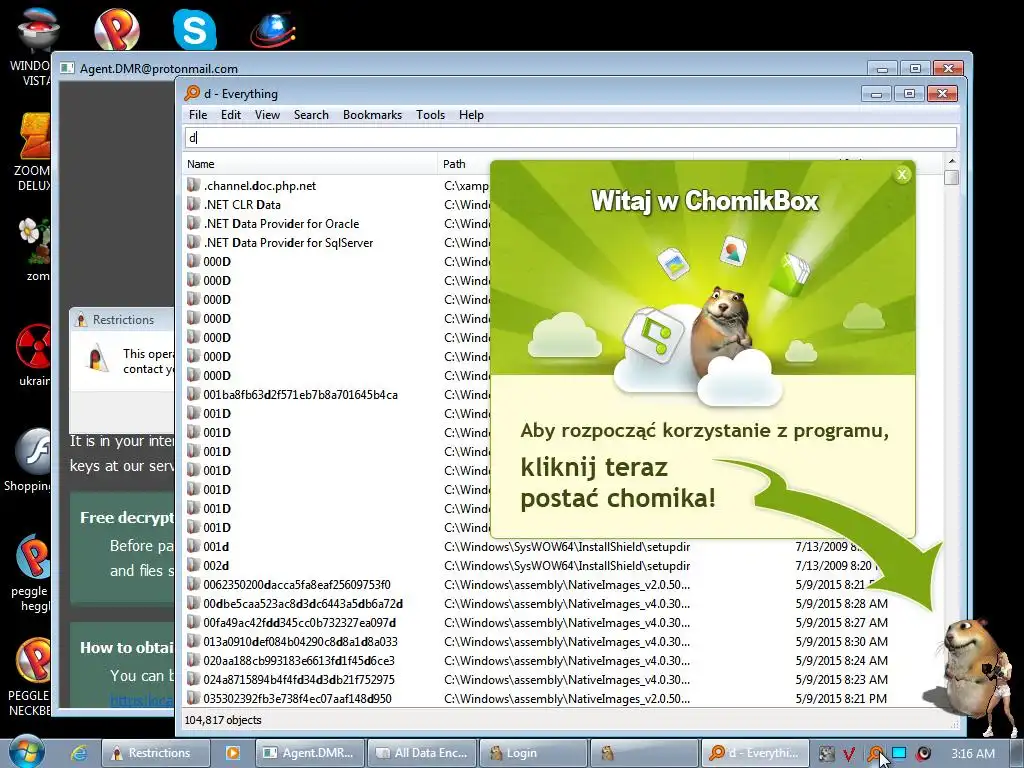The width and height of the screenshot is (1024, 768).
Task: Select the .channel.doc.php.net result
Action: pos(259,186)
